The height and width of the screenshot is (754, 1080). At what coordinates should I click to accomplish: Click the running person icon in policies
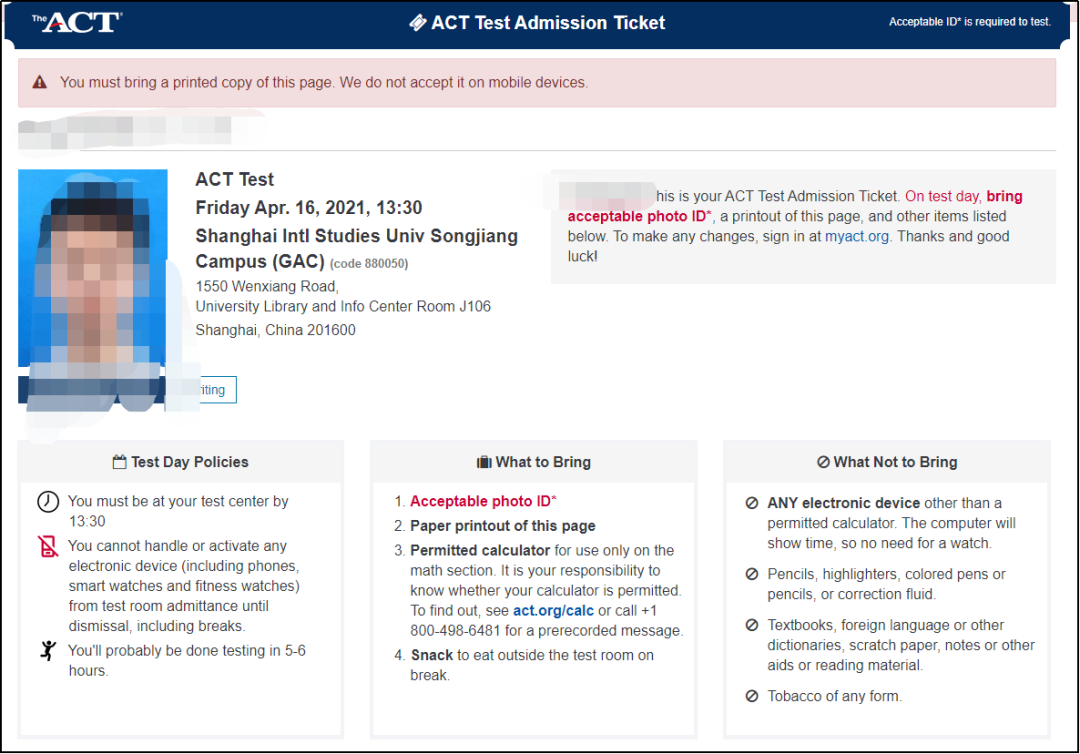click(x=48, y=651)
